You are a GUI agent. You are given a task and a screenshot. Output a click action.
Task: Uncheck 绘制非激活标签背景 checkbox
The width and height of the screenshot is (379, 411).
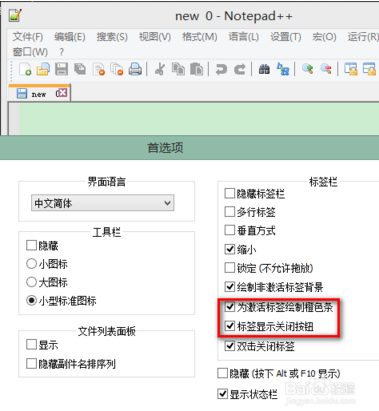pyautogui.click(x=230, y=286)
